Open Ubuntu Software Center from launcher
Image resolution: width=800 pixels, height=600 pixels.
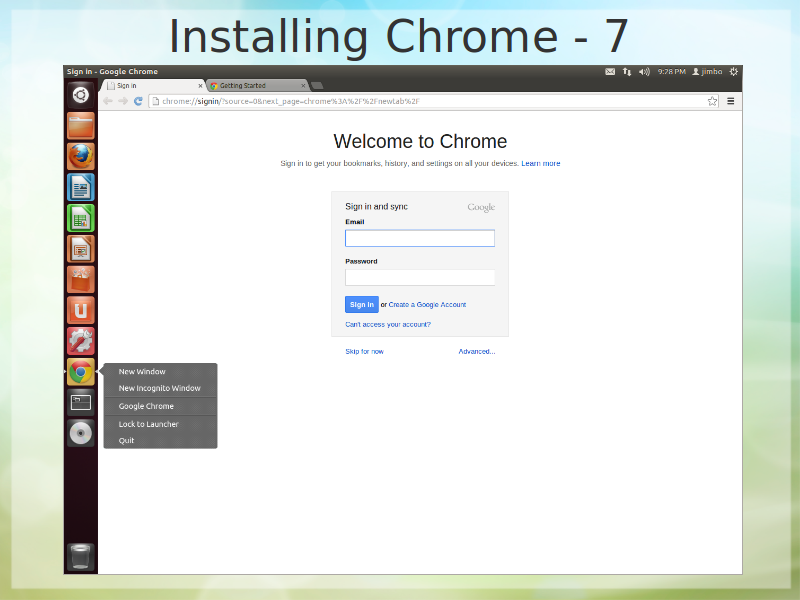(81, 280)
